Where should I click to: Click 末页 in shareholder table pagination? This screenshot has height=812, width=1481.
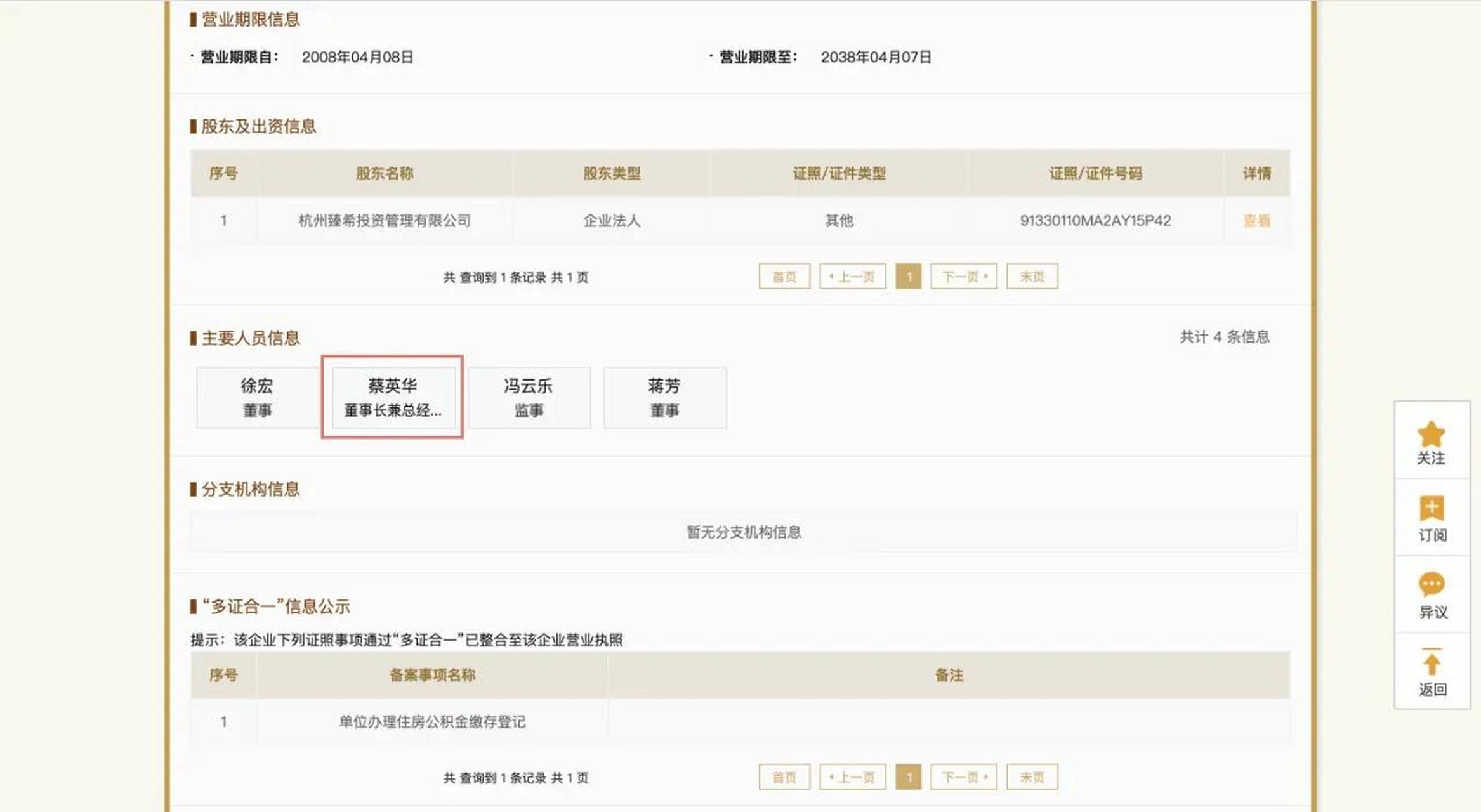pos(1031,276)
